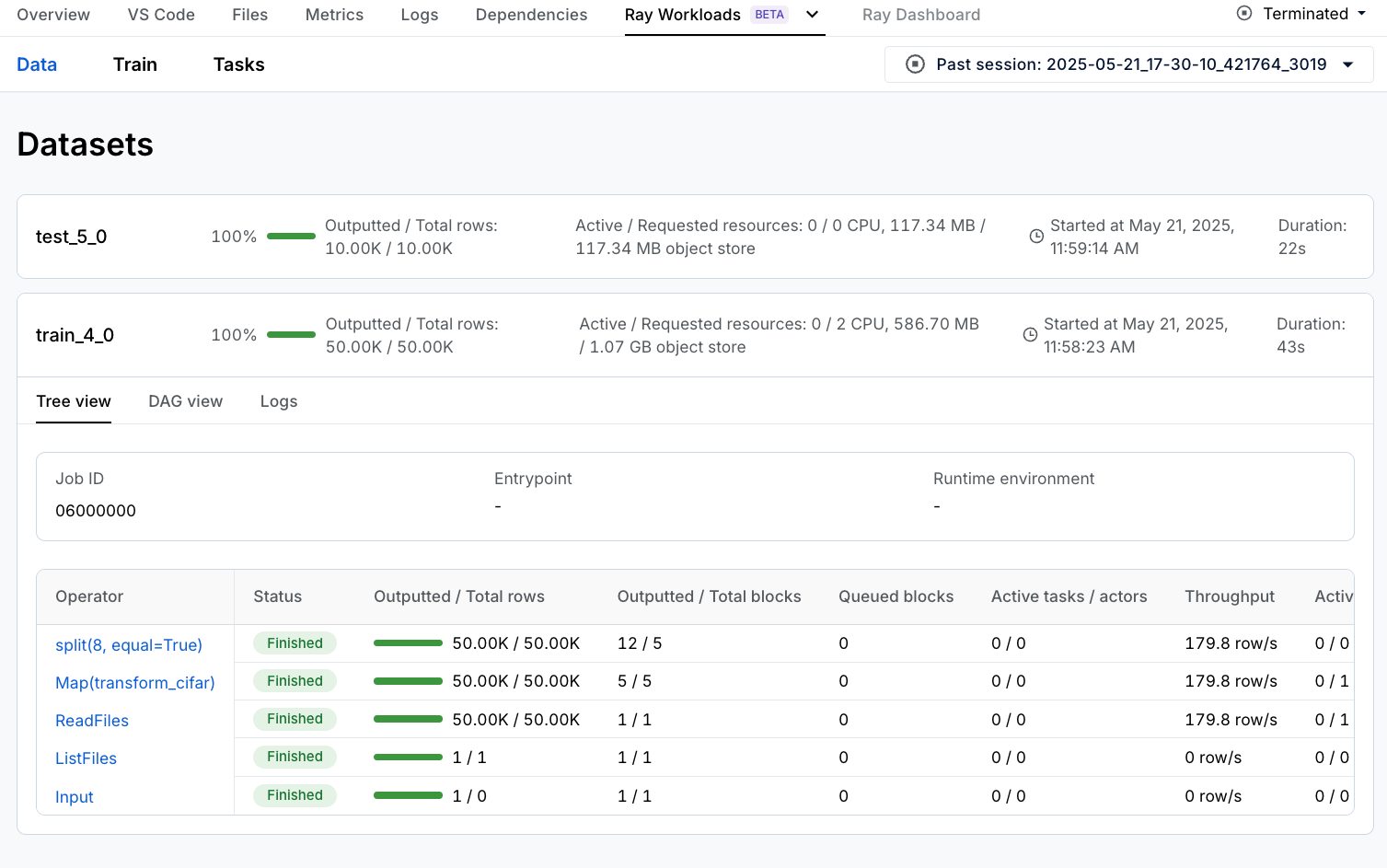Screen dimensions: 1387x868
Task: Expand the Terminated status dropdown arrow
Action: 1361,14
